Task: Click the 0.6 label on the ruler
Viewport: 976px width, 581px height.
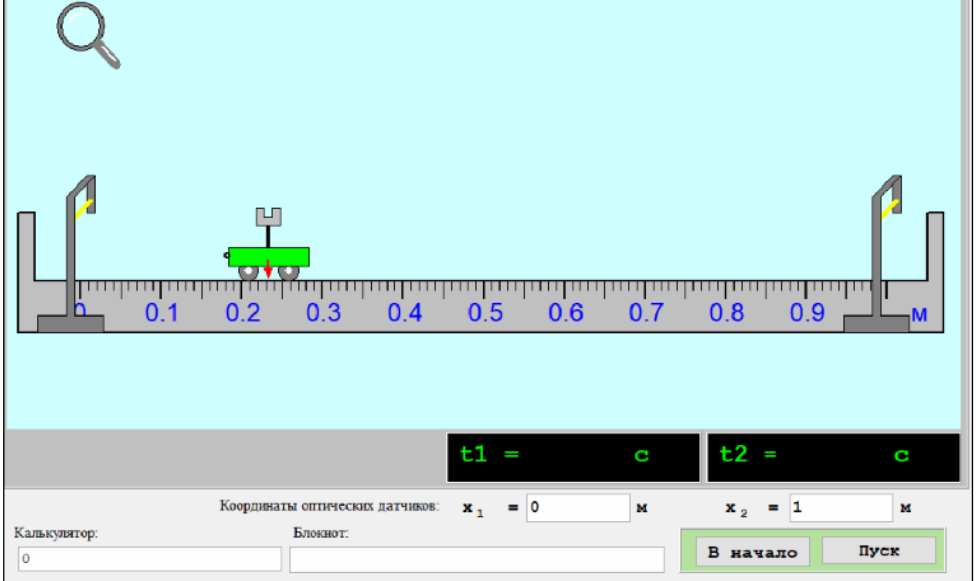Action: (x=566, y=312)
